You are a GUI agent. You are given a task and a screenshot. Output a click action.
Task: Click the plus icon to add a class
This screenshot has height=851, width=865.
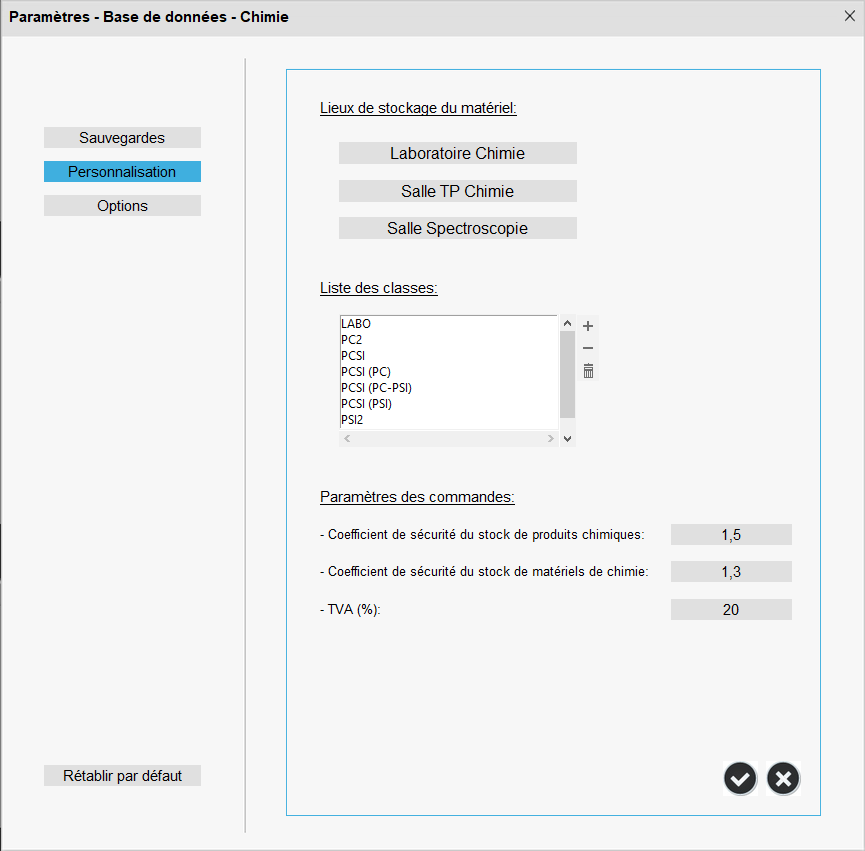point(588,326)
